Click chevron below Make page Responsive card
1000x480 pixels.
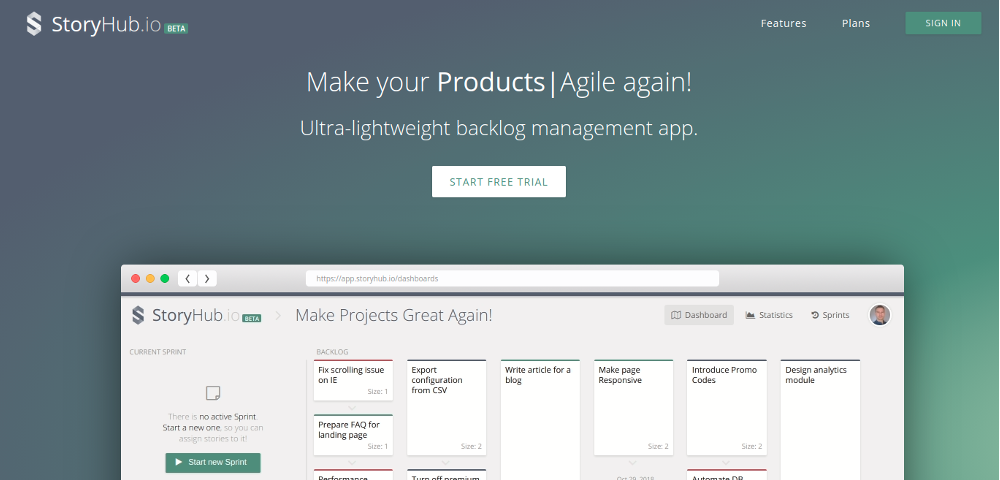tap(633, 462)
